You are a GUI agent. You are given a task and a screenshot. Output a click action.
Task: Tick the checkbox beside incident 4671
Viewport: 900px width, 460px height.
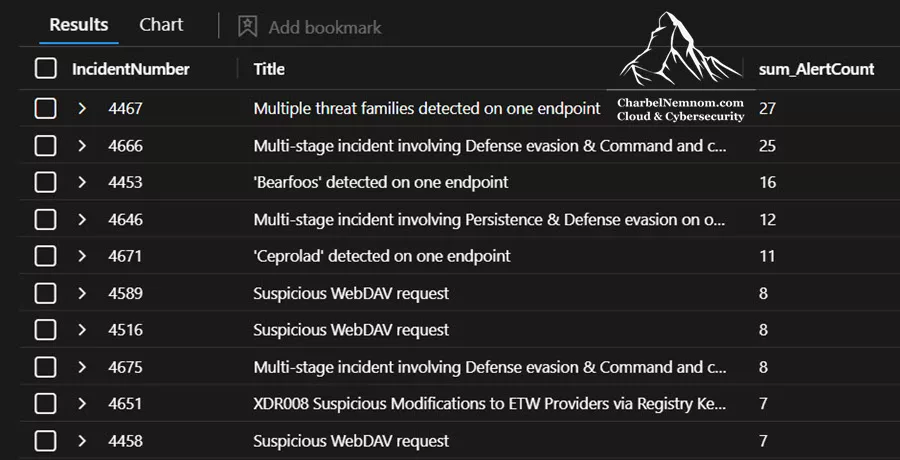pos(46,256)
